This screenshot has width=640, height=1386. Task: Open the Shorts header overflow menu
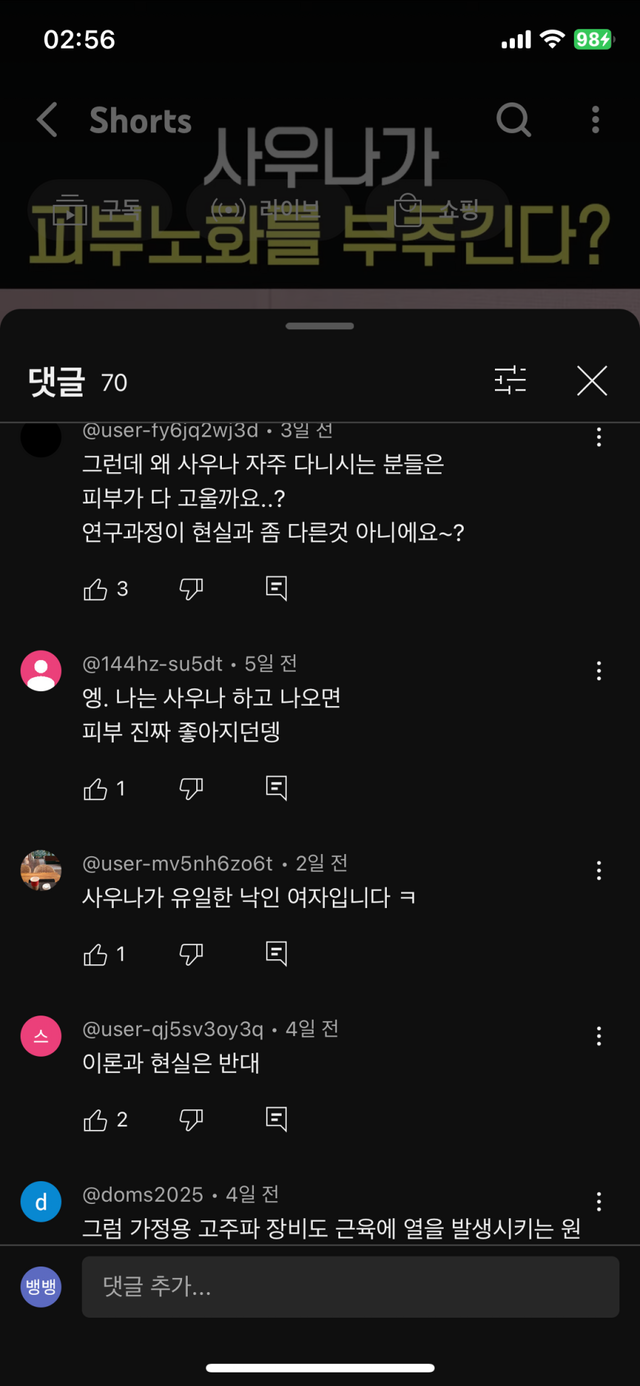[x=595, y=121]
